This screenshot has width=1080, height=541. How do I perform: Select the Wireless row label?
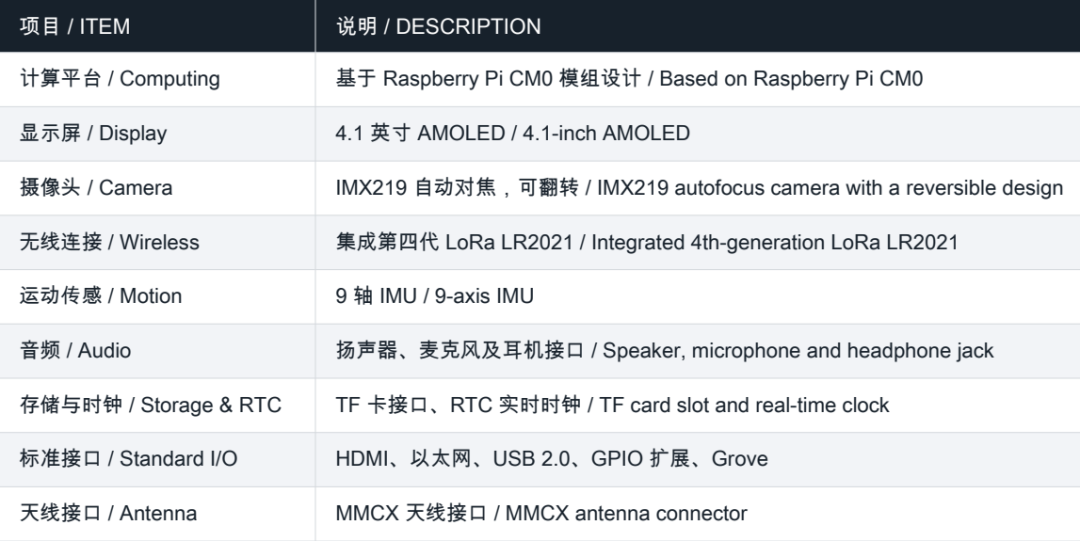pos(109,242)
